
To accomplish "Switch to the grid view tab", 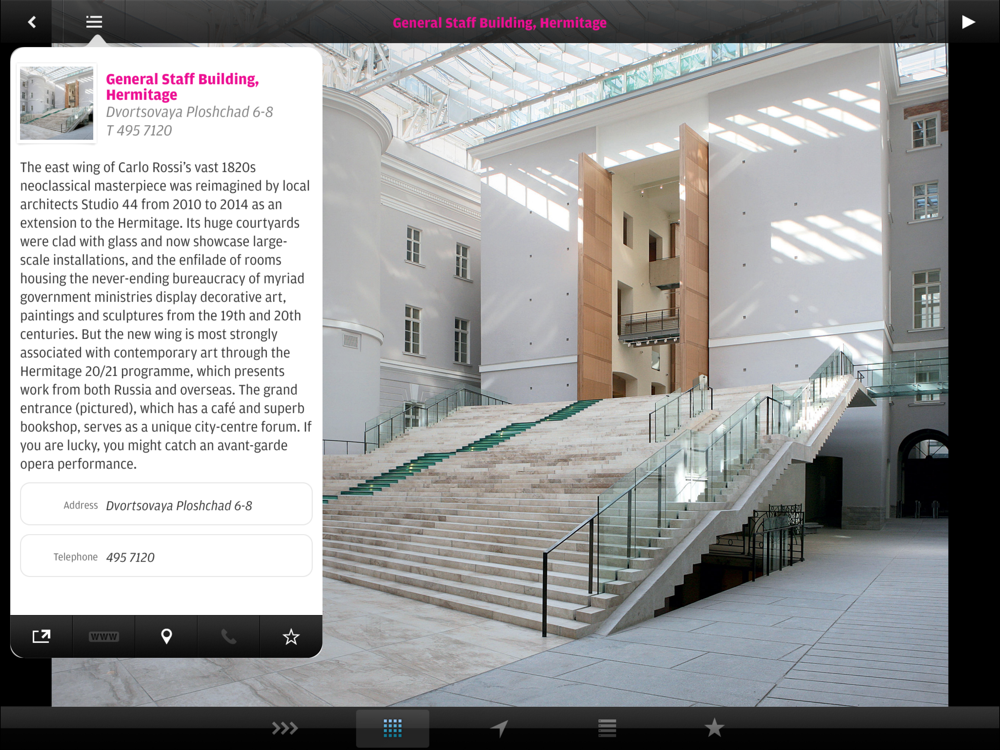I will (x=392, y=728).
